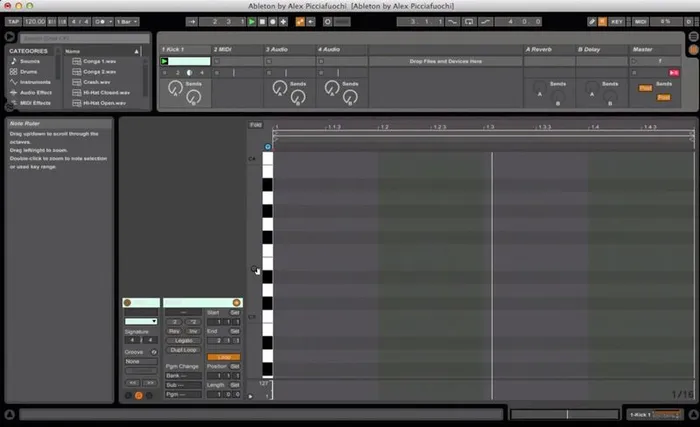Adjust Send A knob on 4 Audio
This screenshot has width=700, height=427.
[x=332, y=88]
